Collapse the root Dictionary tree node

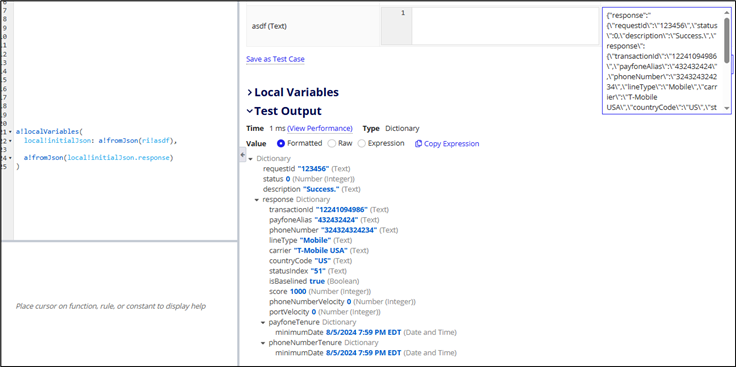click(251, 159)
